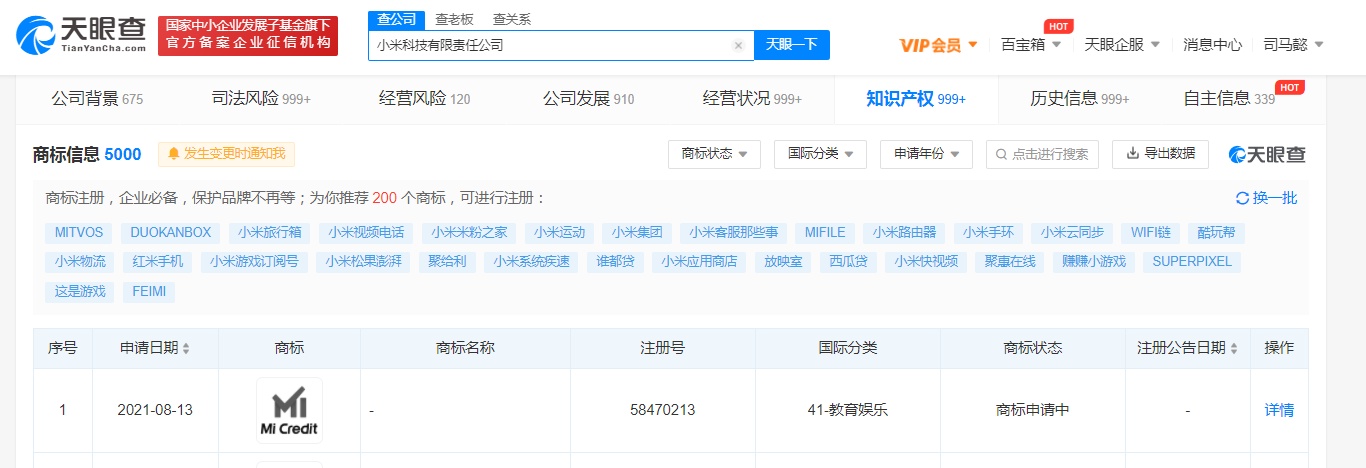Click the 41-教育娱乐 classification cell
The image size is (1366, 468).
847,410
